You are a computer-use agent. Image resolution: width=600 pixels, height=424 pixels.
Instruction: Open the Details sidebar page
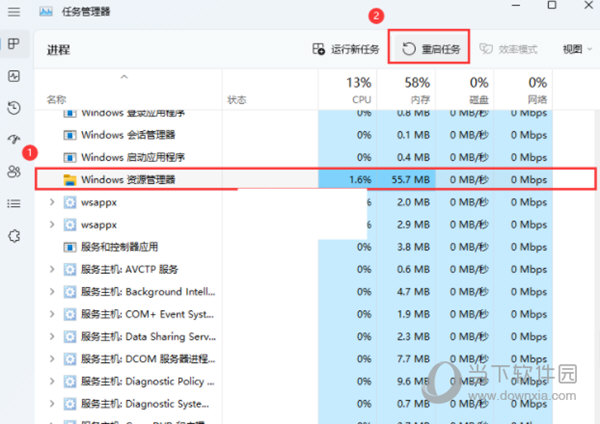[14, 203]
